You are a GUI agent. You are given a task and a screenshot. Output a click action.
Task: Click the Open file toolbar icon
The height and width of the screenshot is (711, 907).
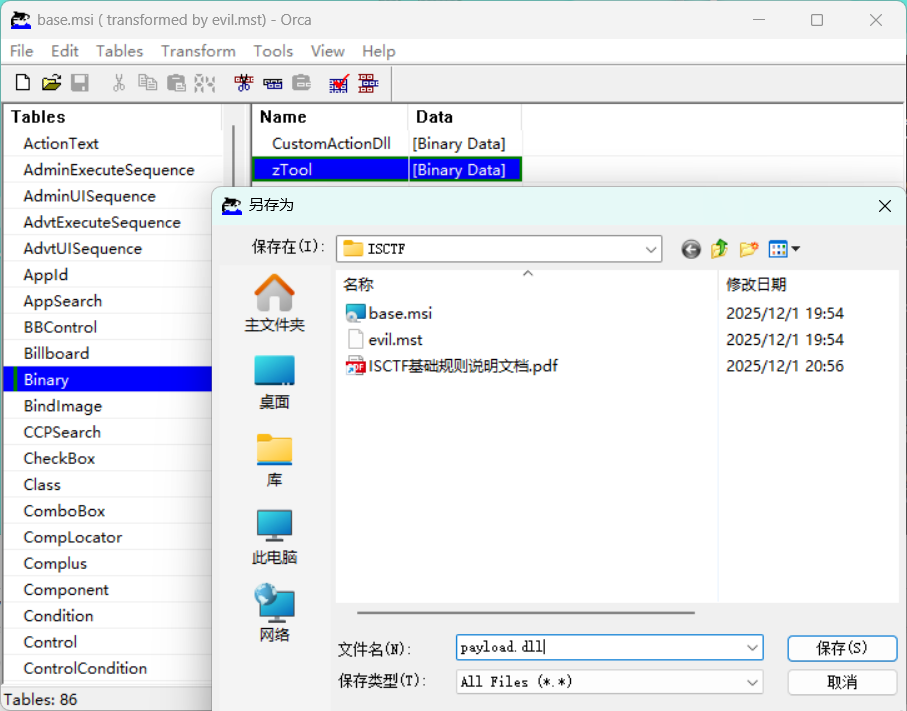point(51,83)
